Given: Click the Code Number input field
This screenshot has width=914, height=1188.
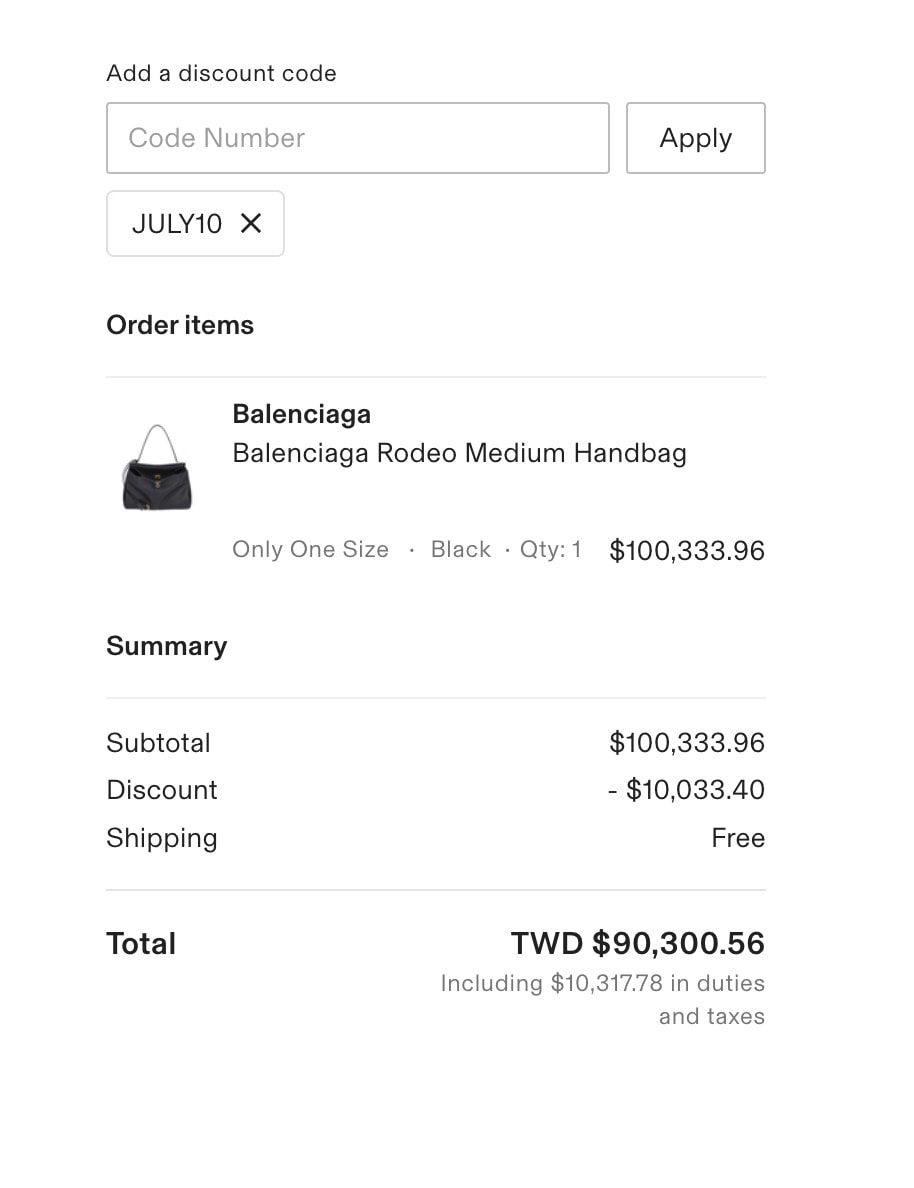Looking at the screenshot, I should (358, 138).
